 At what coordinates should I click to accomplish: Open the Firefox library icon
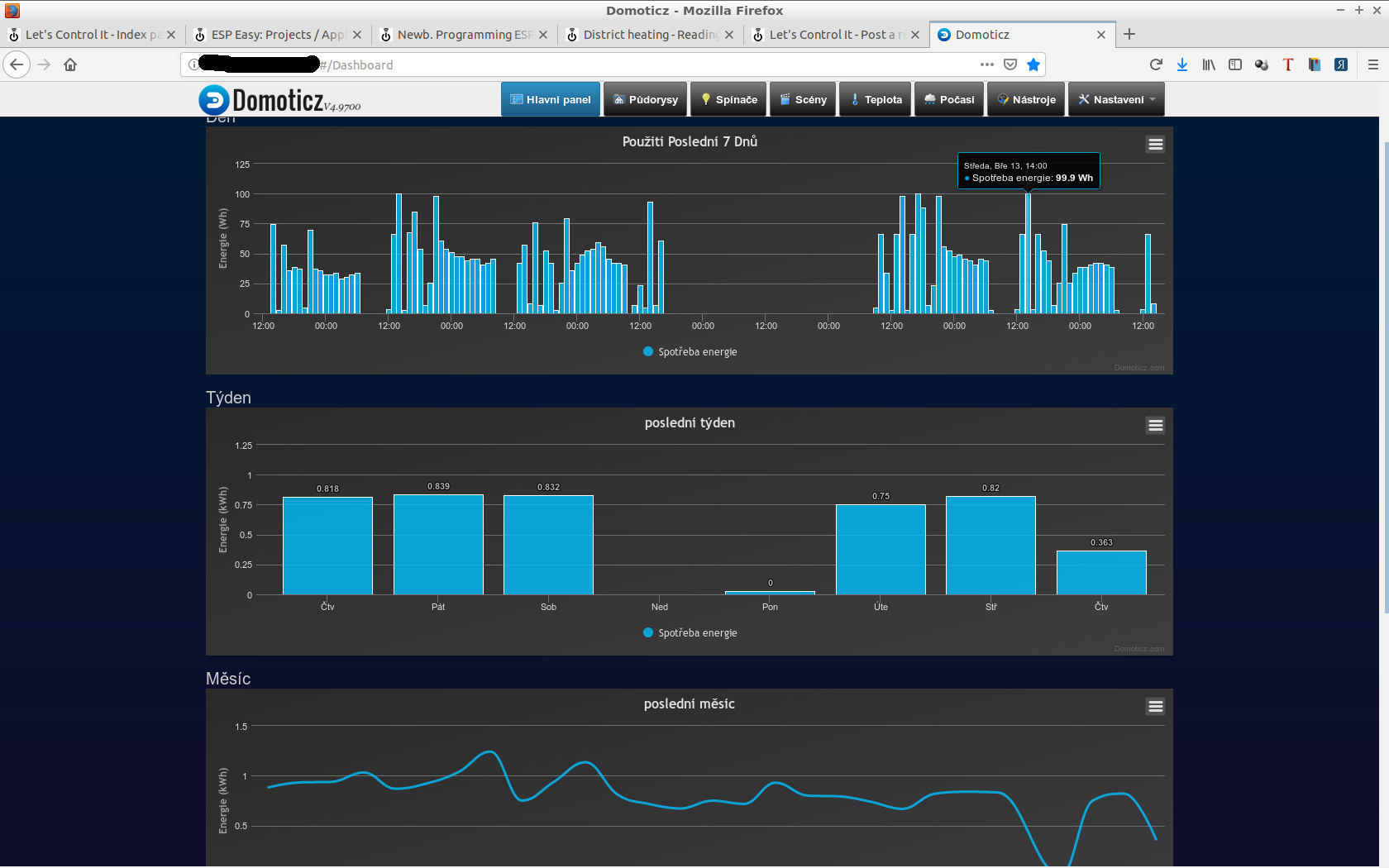(x=1209, y=64)
